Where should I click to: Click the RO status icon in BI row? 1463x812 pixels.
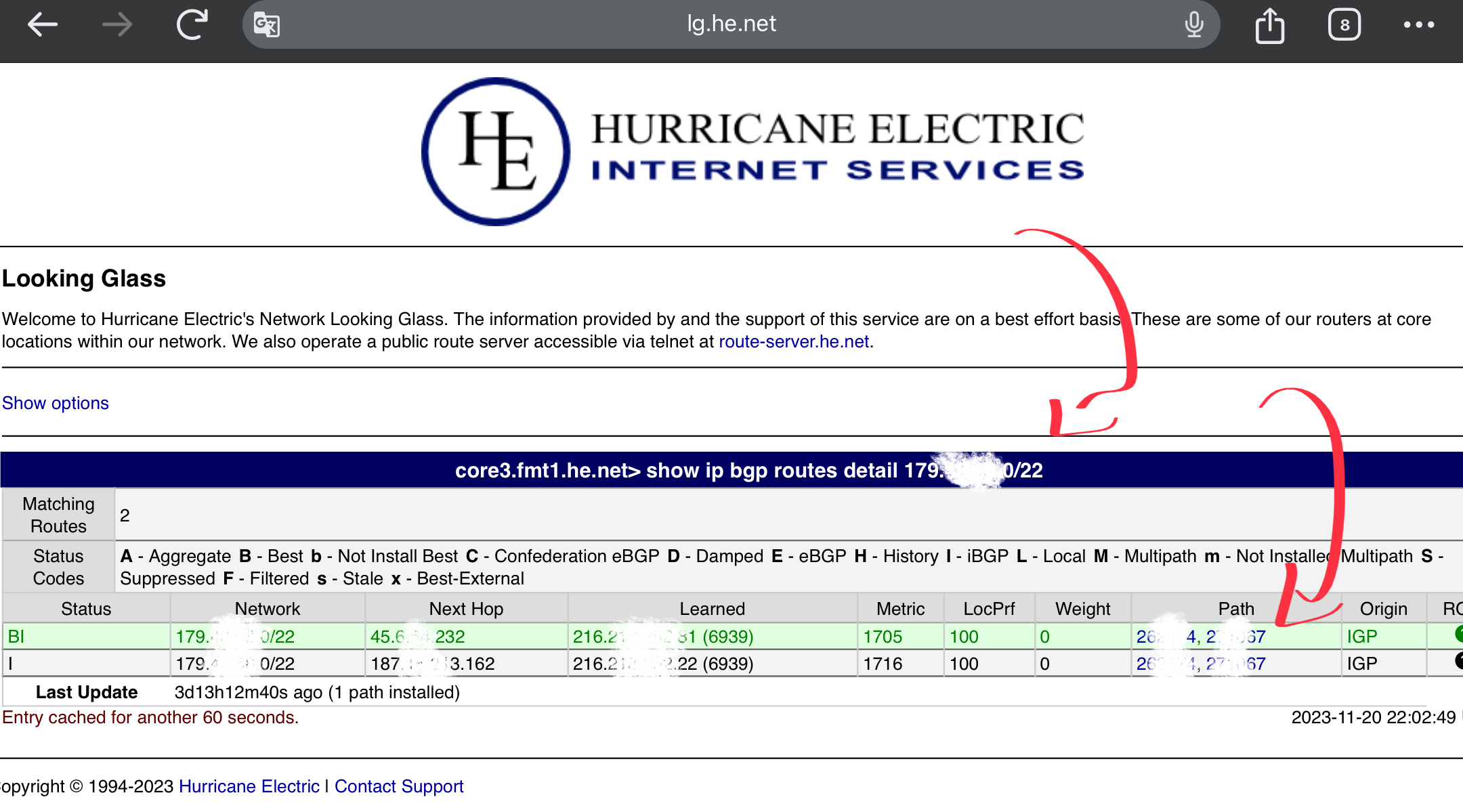[1458, 635]
